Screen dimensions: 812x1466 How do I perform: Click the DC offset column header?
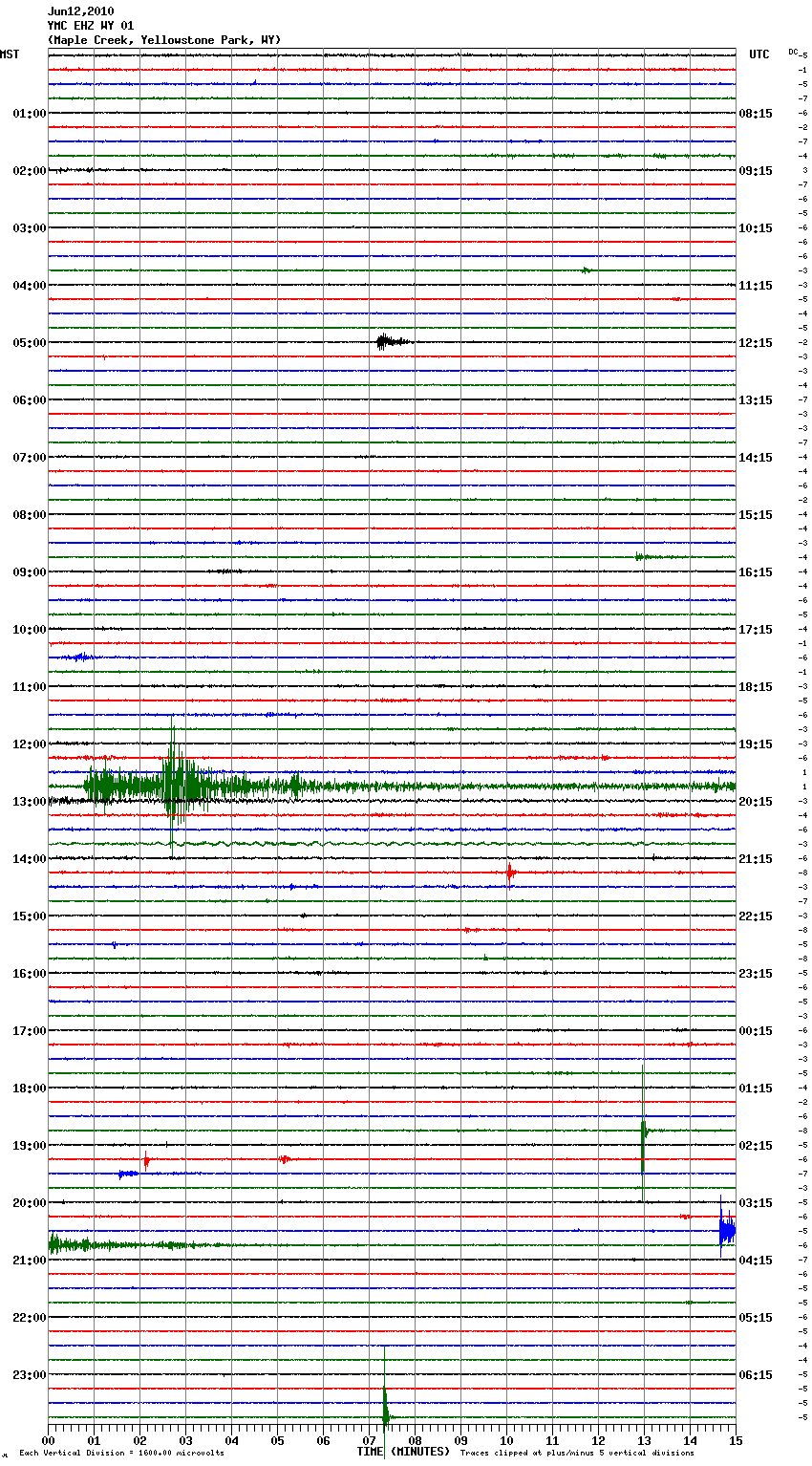(793, 52)
